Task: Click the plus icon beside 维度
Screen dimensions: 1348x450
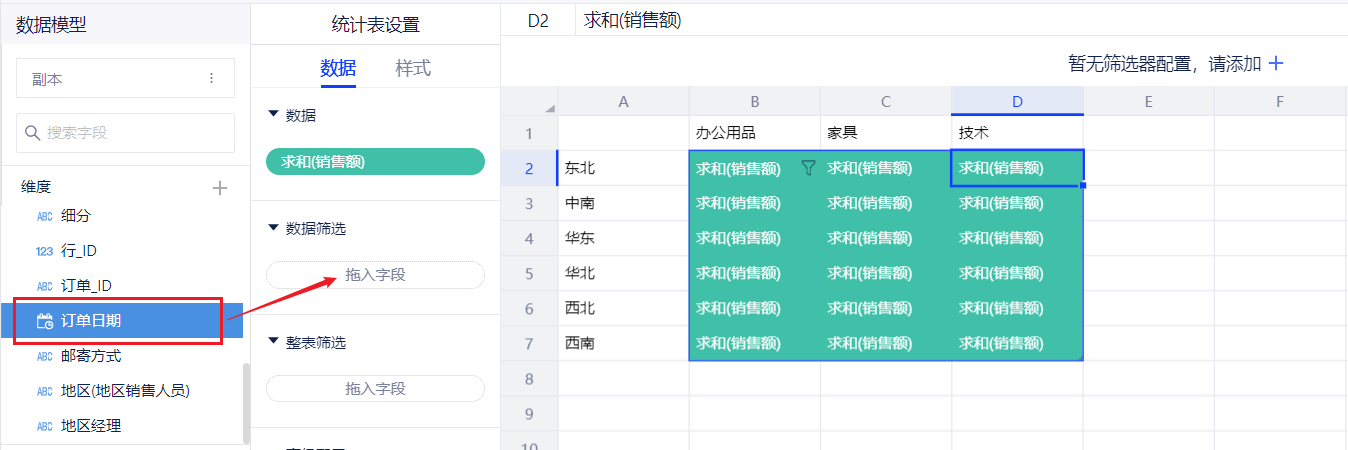Action: 220,187
